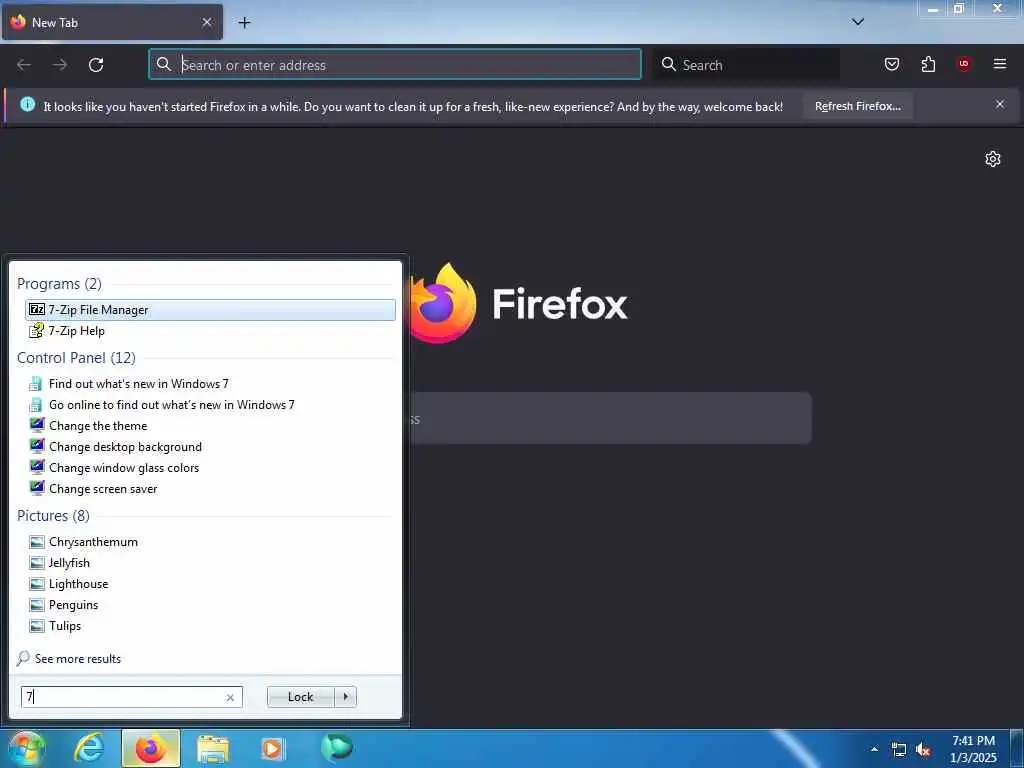This screenshot has height=768, width=1024.
Task: Click the Firefox logo on new tab page
Action: [x=444, y=303]
